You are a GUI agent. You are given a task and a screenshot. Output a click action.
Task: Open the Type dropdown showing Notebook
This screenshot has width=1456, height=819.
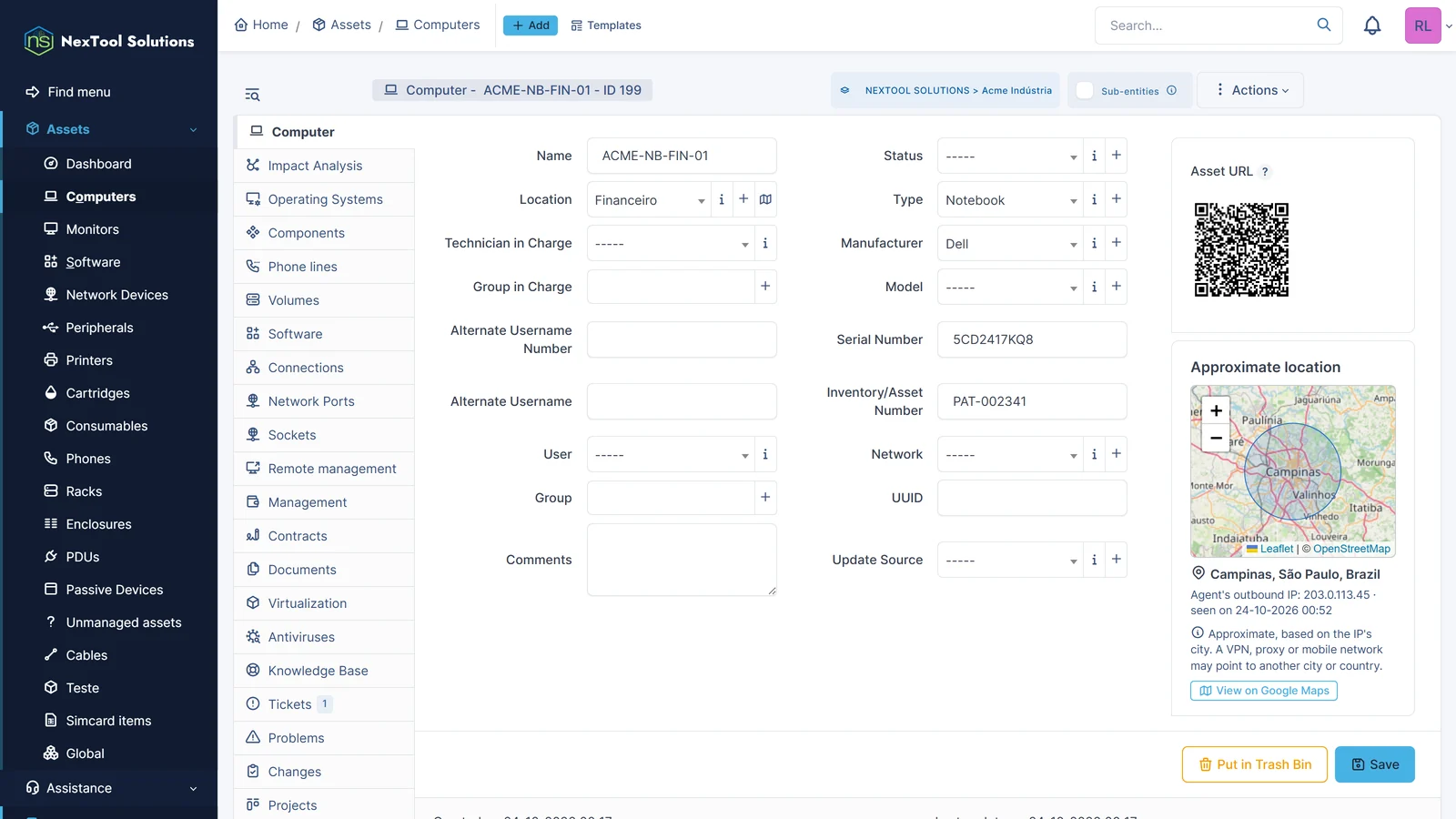(x=1010, y=199)
